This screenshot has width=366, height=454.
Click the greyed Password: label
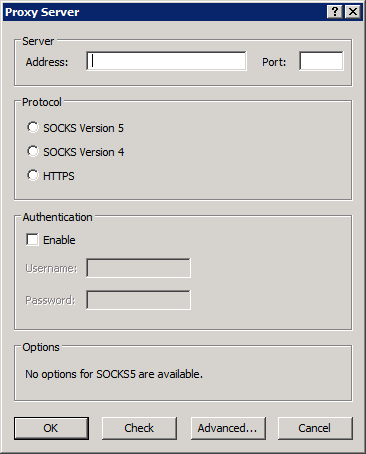tap(50, 300)
